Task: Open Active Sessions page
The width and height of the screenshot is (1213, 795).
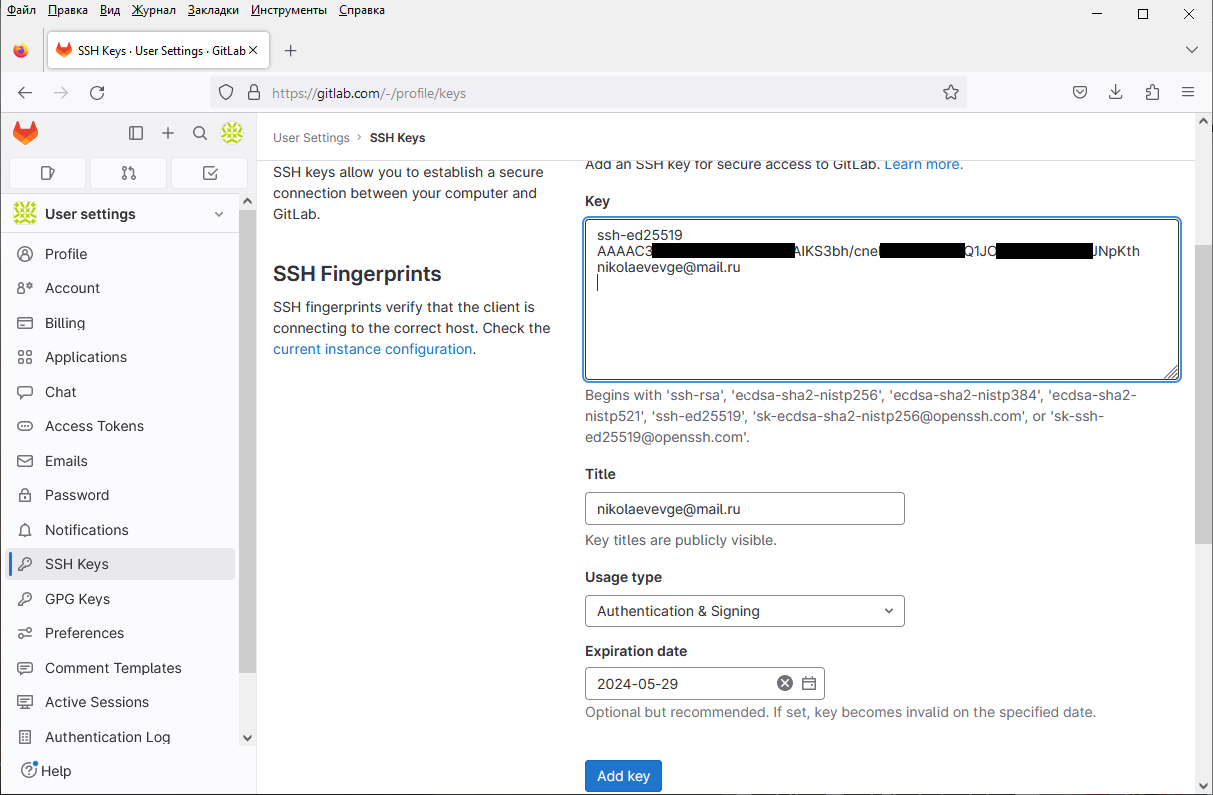Action: coord(121,702)
